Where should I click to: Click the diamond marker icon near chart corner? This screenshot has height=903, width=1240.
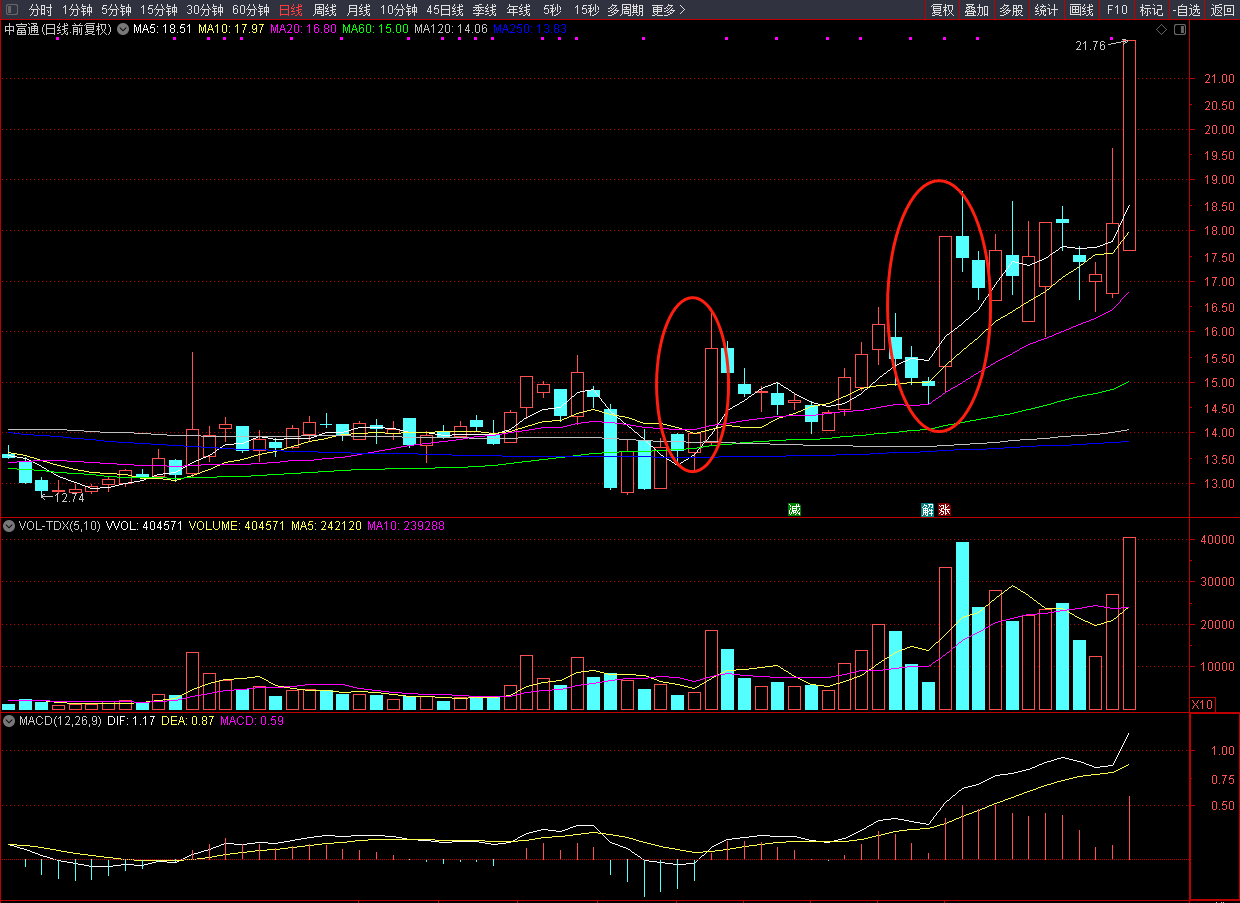point(1161,30)
